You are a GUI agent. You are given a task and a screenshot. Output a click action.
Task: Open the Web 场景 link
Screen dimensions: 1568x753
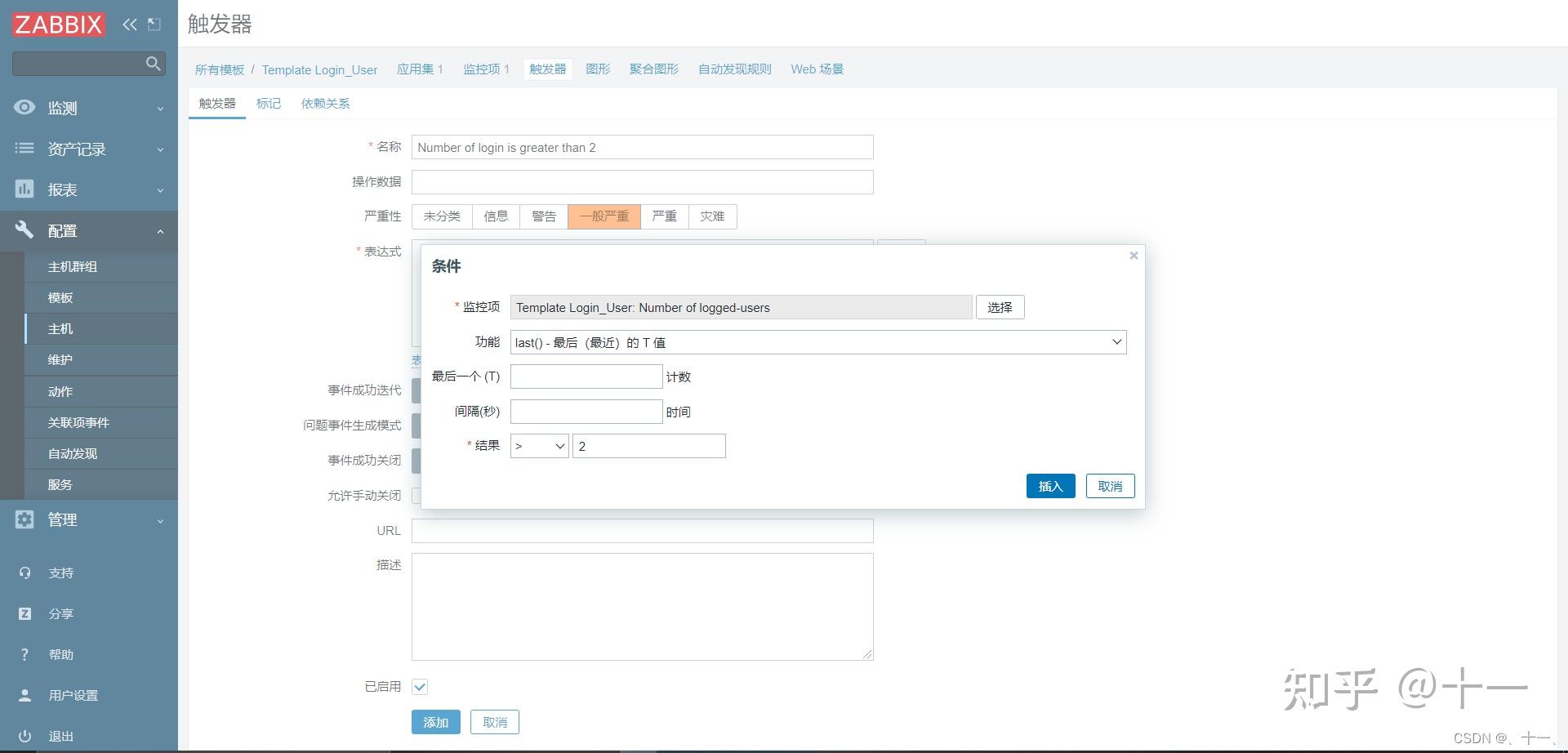pyautogui.click(x=817, y=69)
